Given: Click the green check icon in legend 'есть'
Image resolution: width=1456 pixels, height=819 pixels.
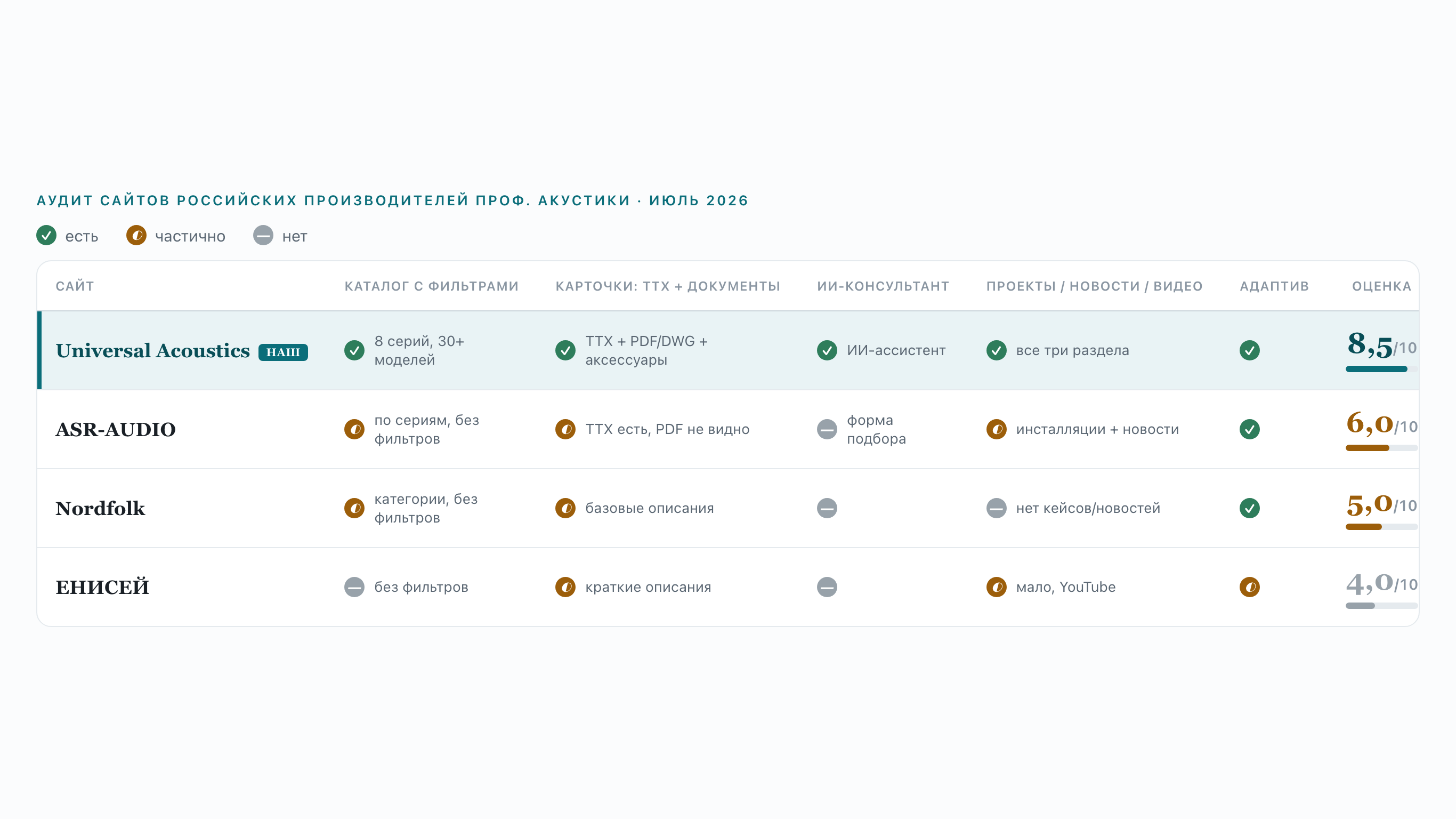Looking at the screenshot, I should (x=46, y=235).
